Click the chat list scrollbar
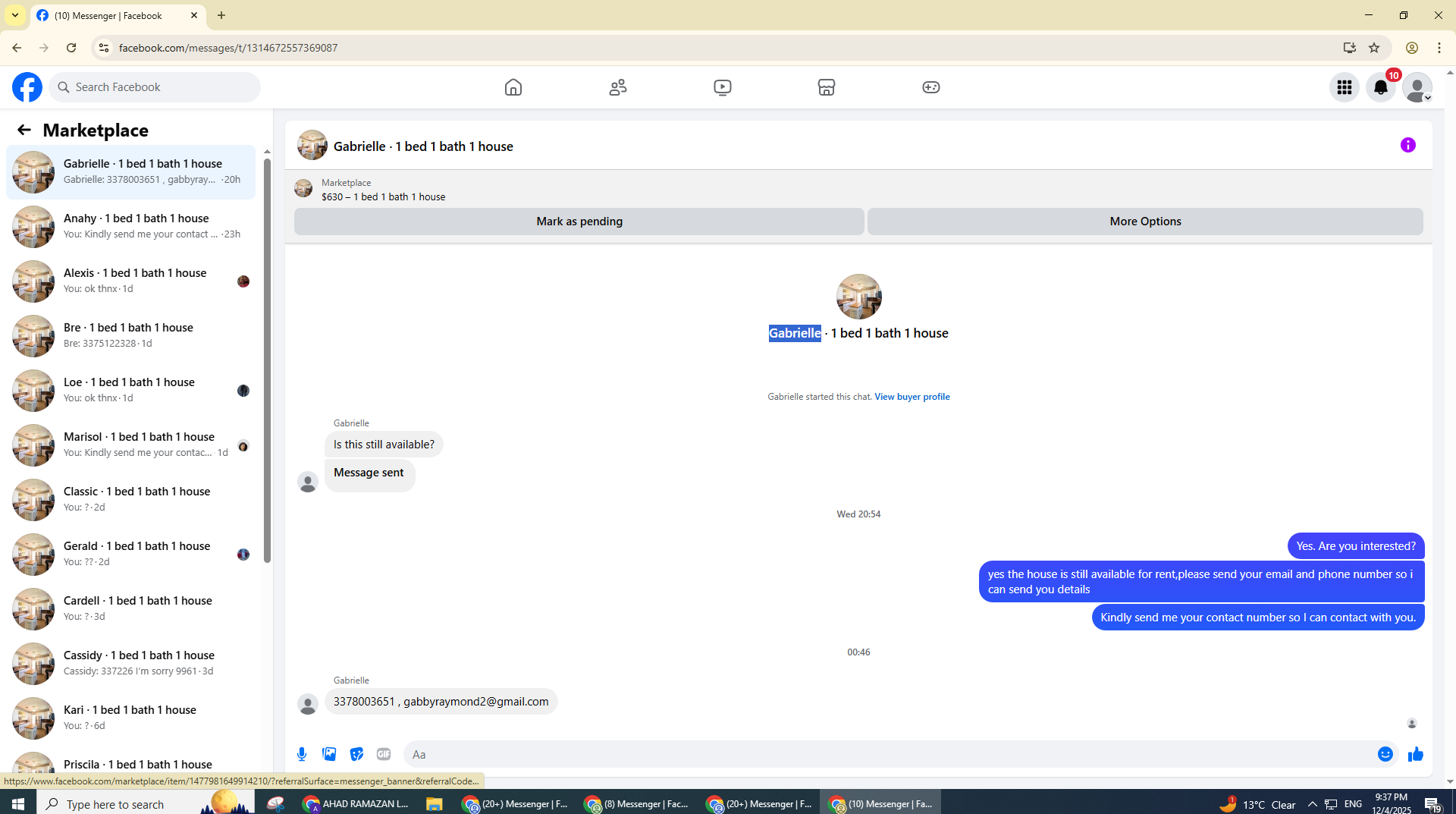This screenshot has width=1456, height=814. pos(267,360)
